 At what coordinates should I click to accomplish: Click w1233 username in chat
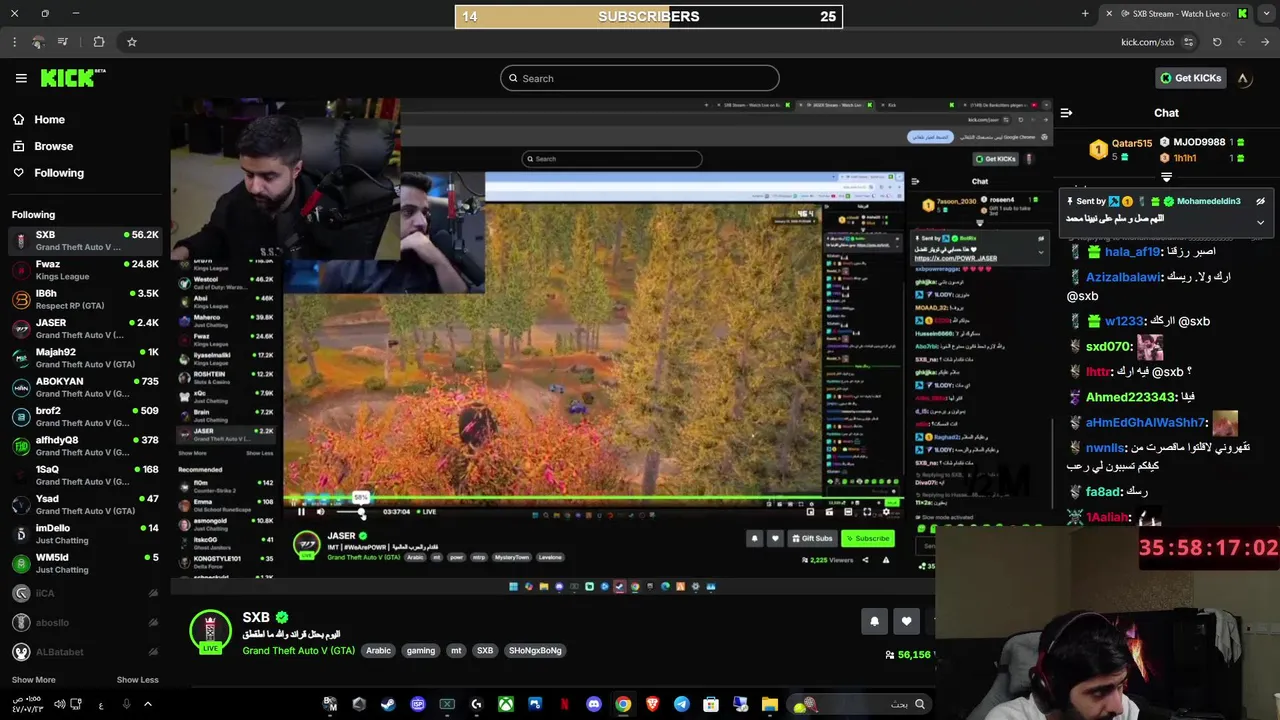point(1123,321)
